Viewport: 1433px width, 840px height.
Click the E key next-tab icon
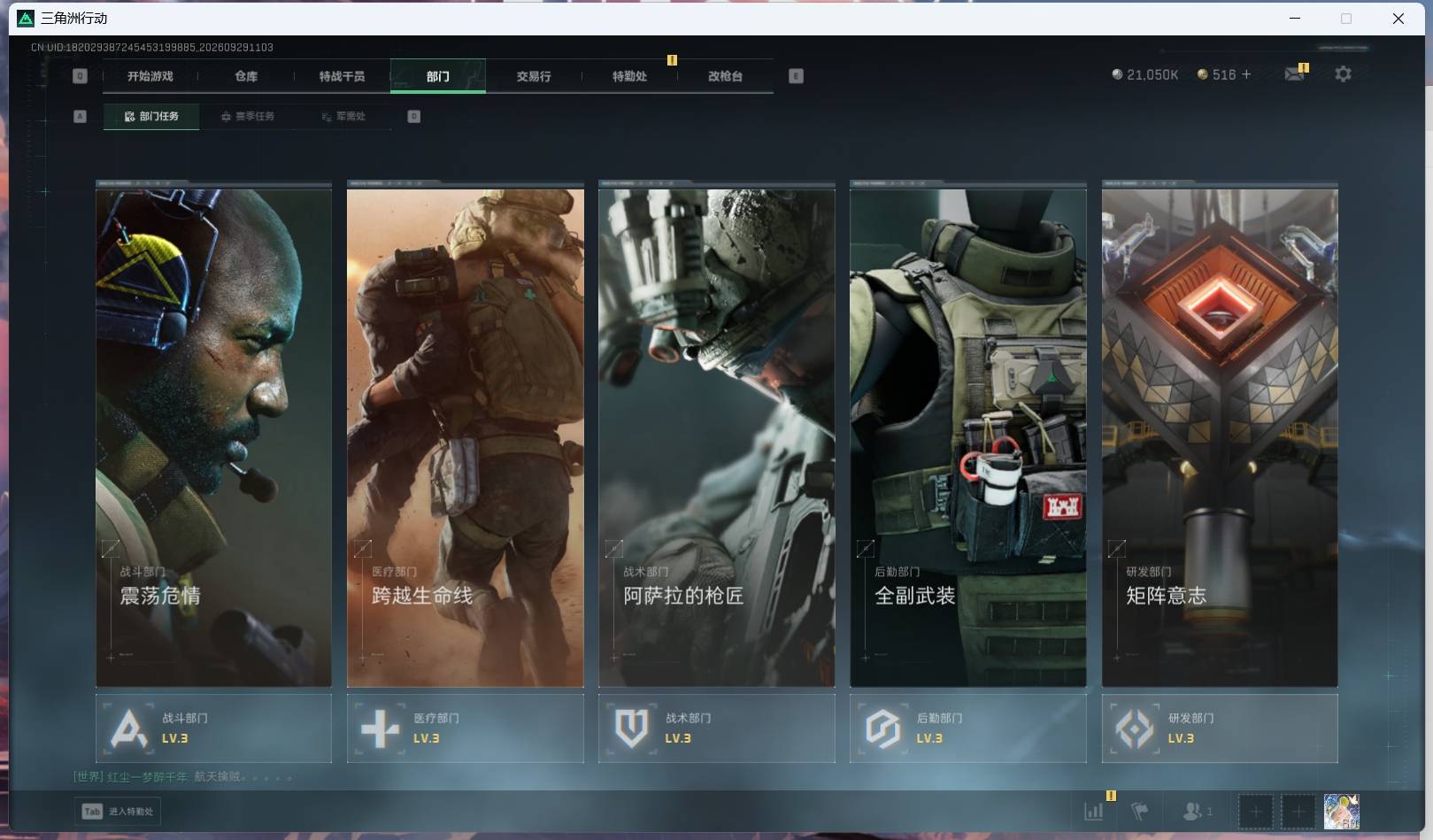[796, 76]
